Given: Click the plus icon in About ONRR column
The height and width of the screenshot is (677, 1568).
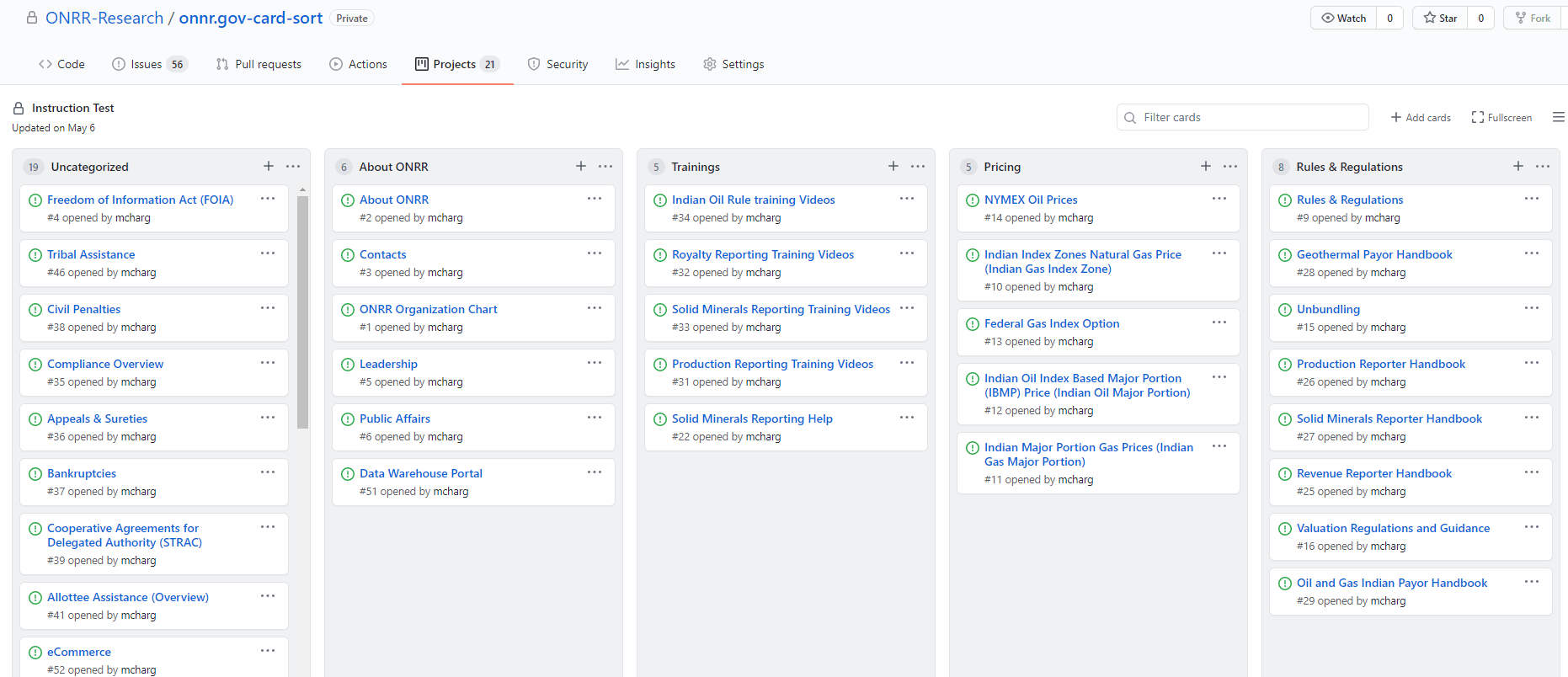Looking at the screenshot, I should [x=581, y=167].
